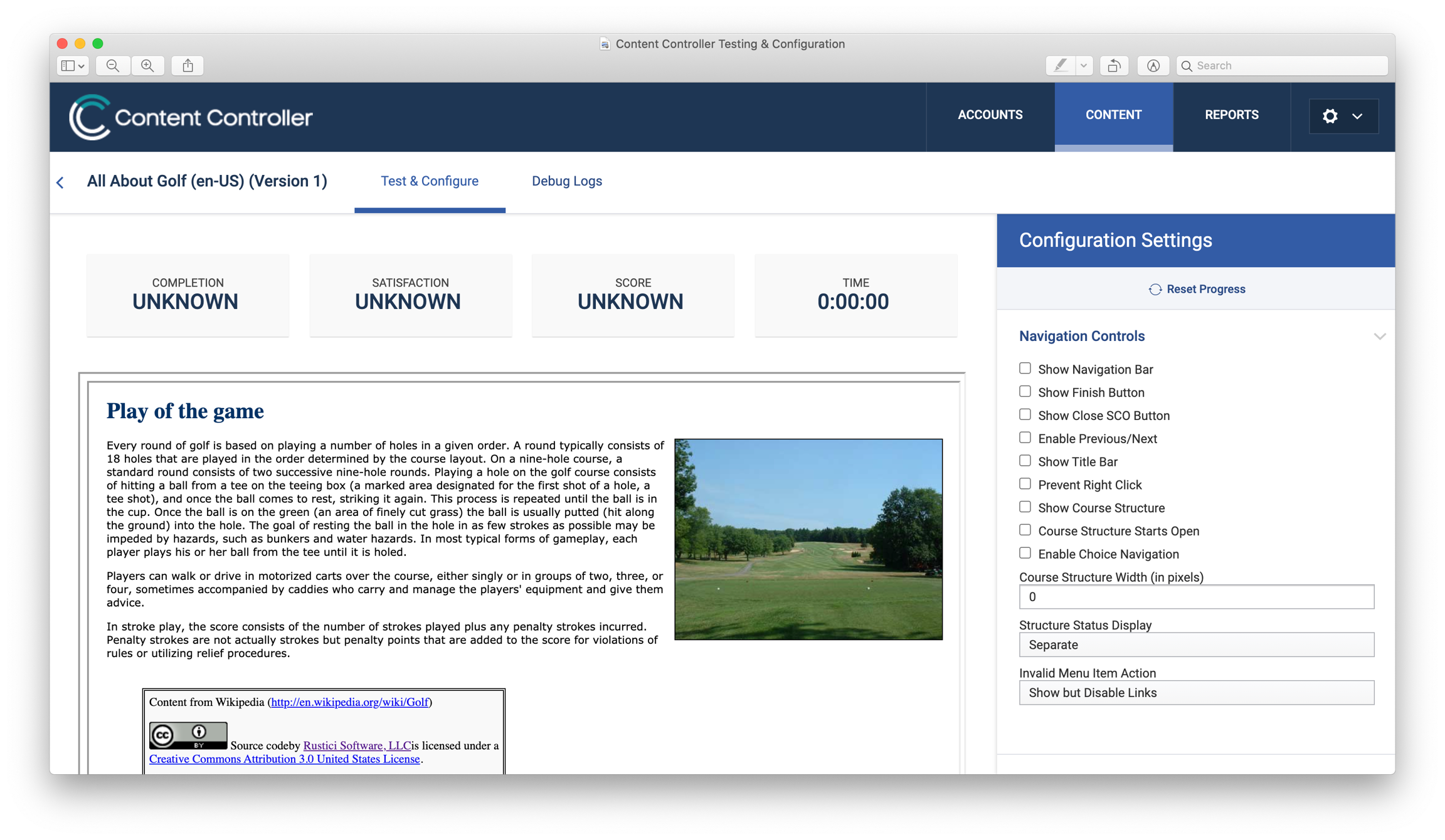
Task: Check Course Structure Starts Open
Action: [1025, 530]
